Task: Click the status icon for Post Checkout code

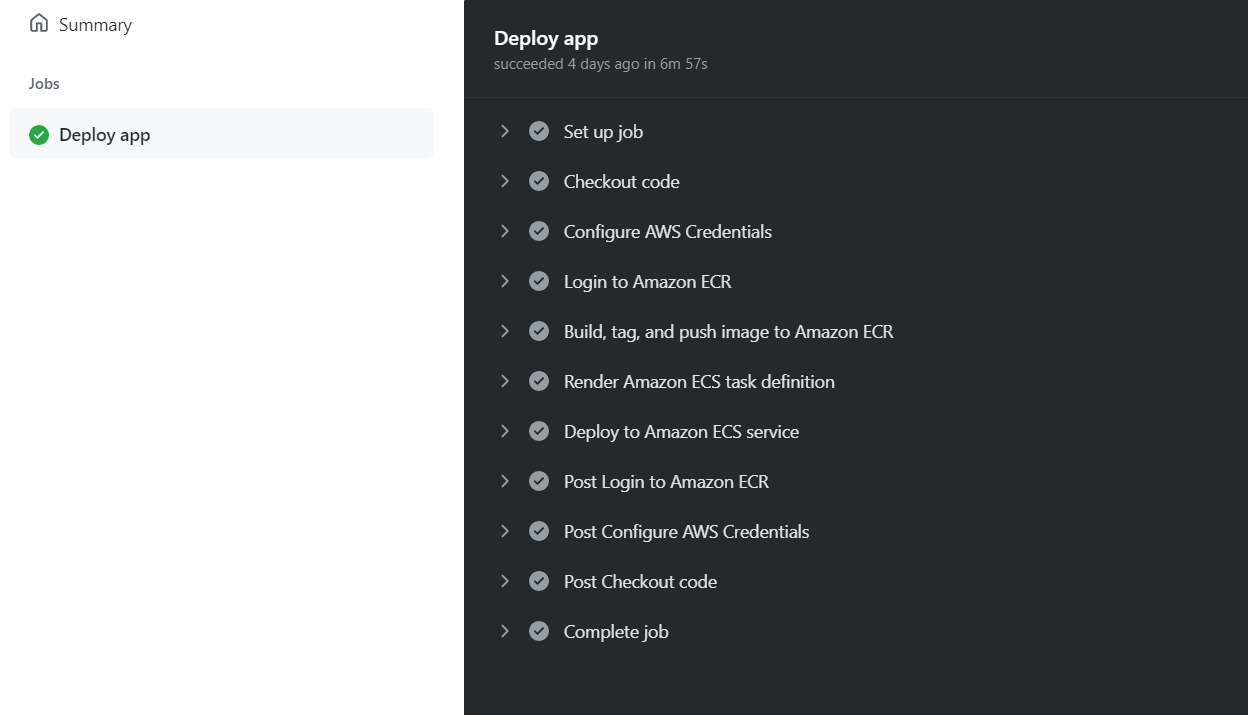Action: click(x=539, y=581)
